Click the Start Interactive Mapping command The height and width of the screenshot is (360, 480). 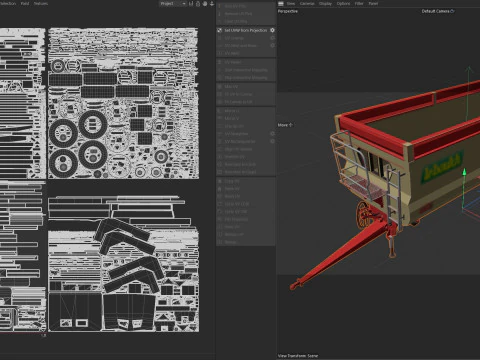pyautogui.click(x=246, y=70)
